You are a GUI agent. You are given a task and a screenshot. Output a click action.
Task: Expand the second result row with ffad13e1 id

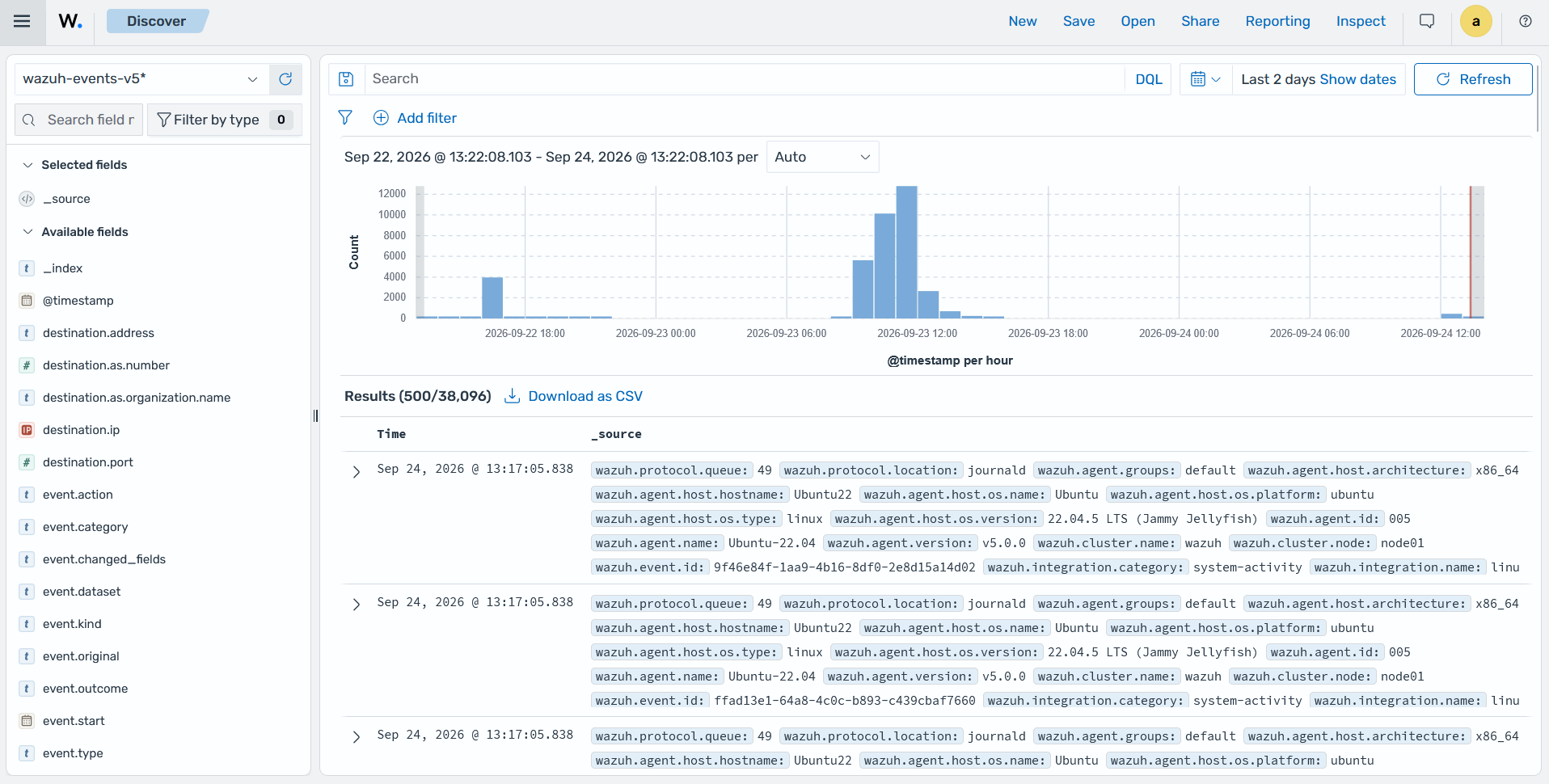(357, 605)
